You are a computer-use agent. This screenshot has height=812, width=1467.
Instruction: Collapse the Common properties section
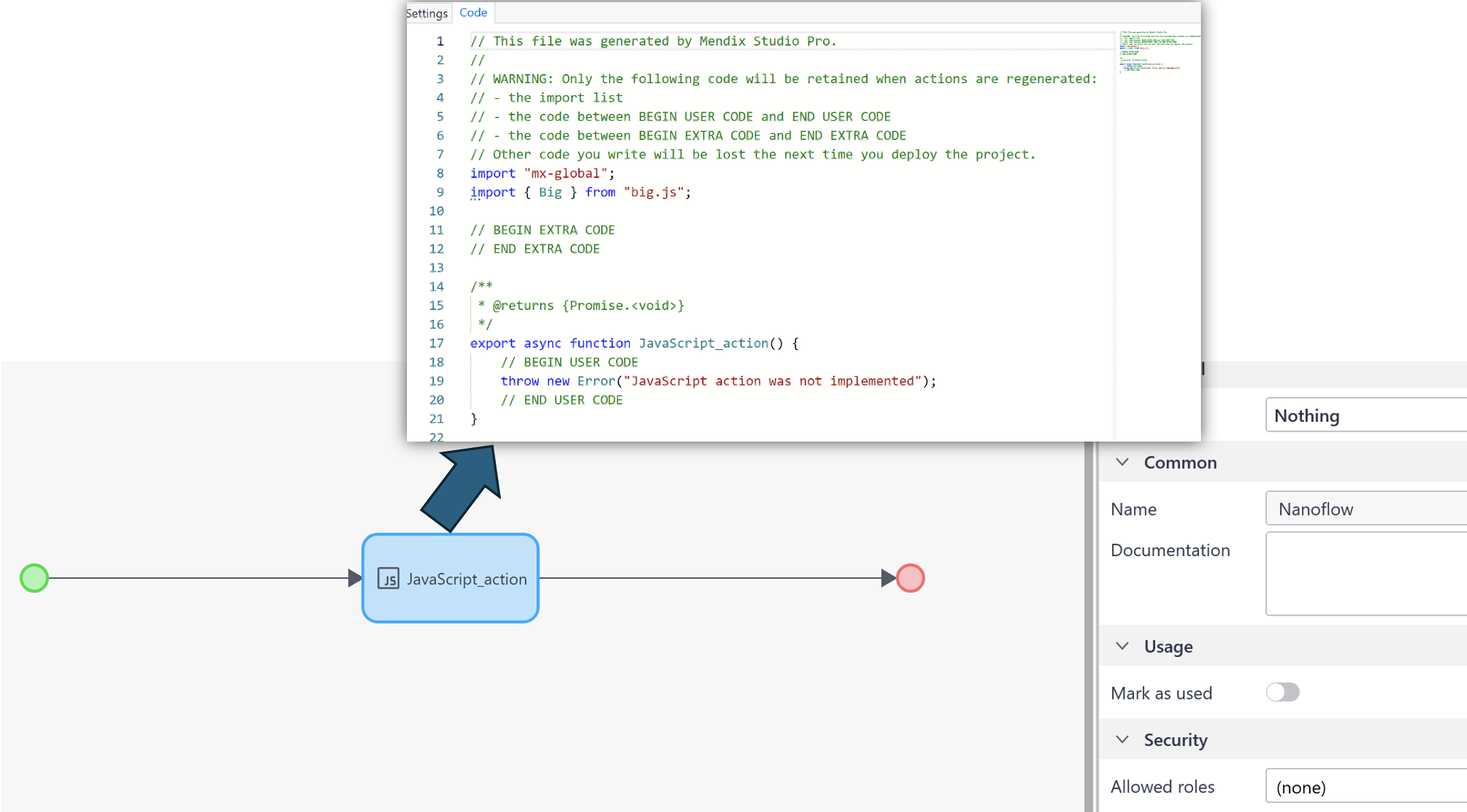point(1123,462)
